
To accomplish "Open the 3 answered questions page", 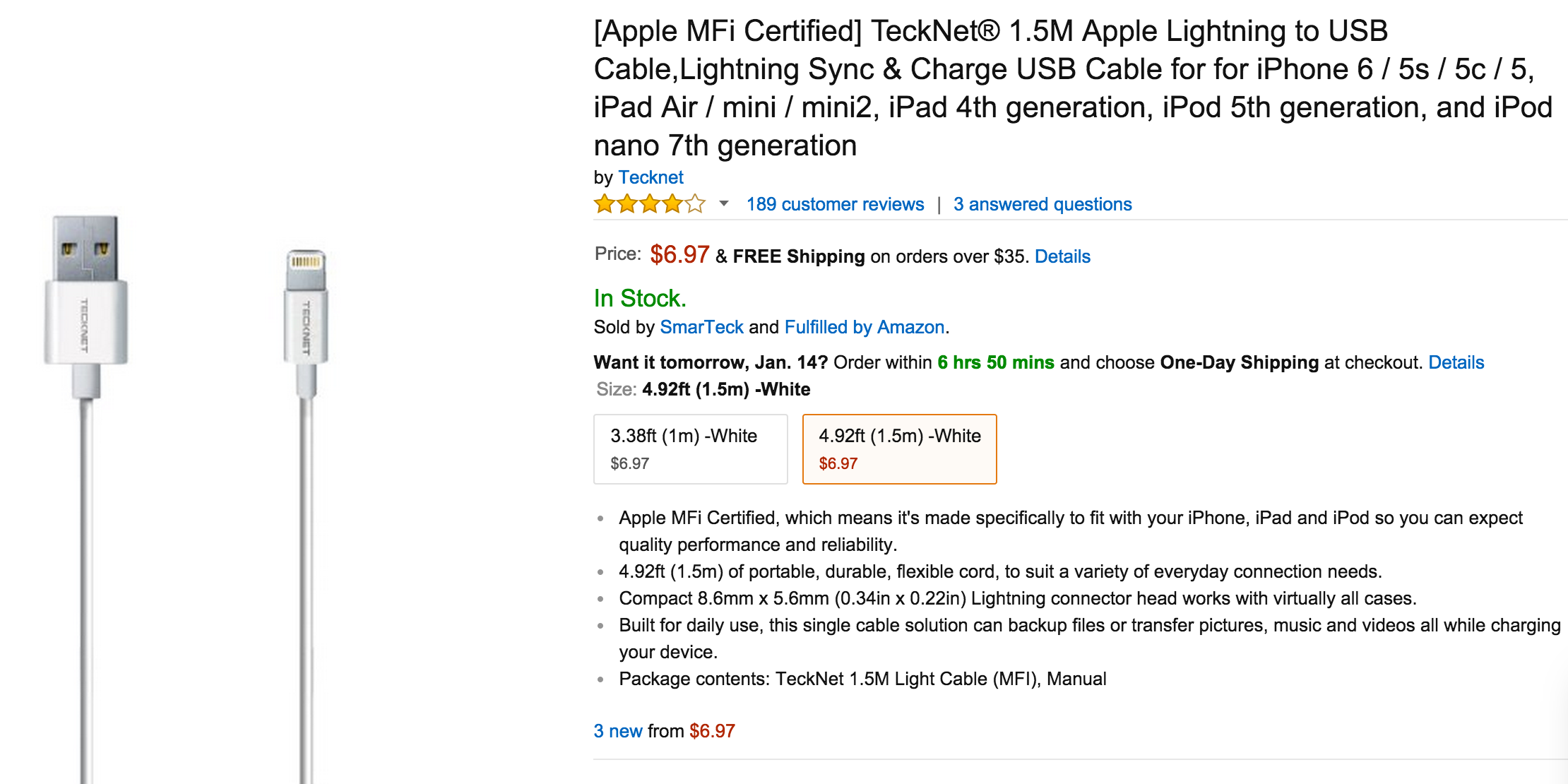I will click(x=1043, y=204).
